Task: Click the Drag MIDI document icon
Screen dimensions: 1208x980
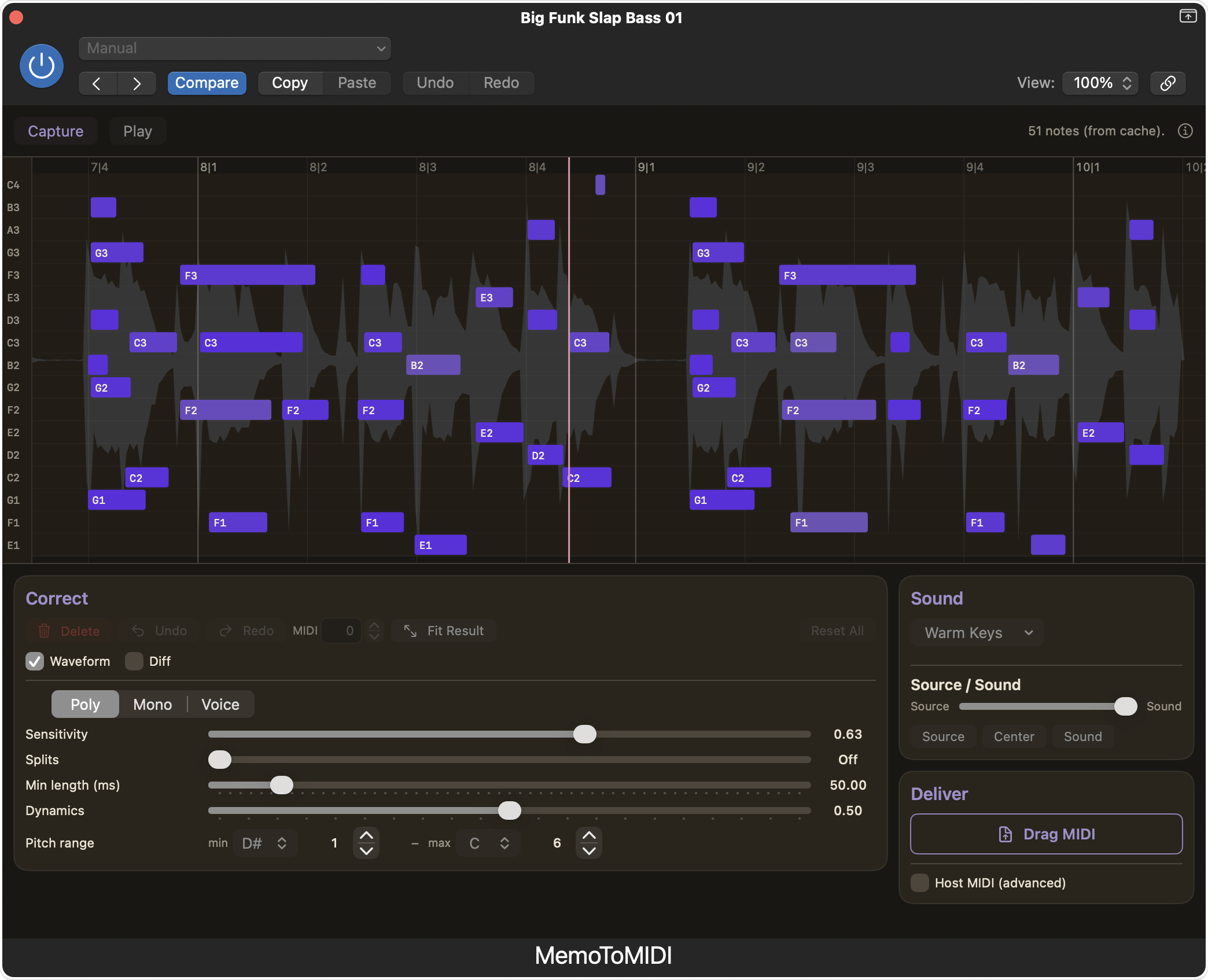Action: coord(1006,834)
